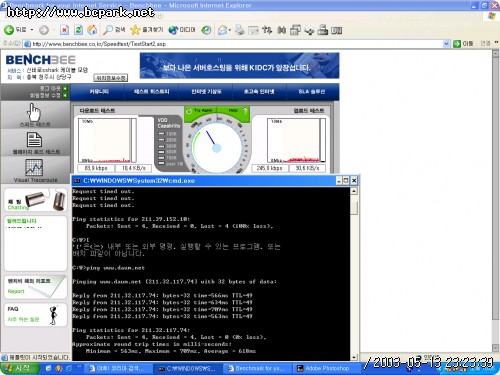Image resolution: width=500 pixels, height=375 pixels.
Task: Click the cmd.exe window title bar icon
Action: (77, 181)
